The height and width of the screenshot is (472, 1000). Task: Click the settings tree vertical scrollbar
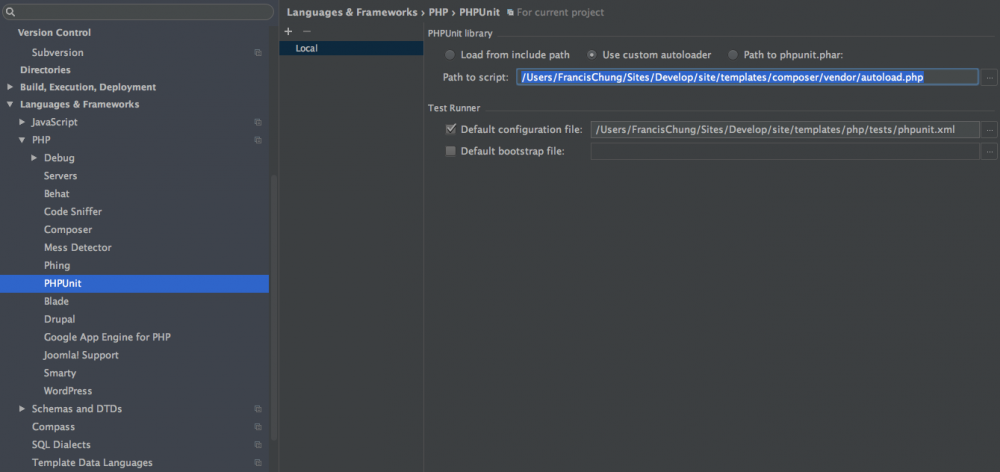coord(274,306)
